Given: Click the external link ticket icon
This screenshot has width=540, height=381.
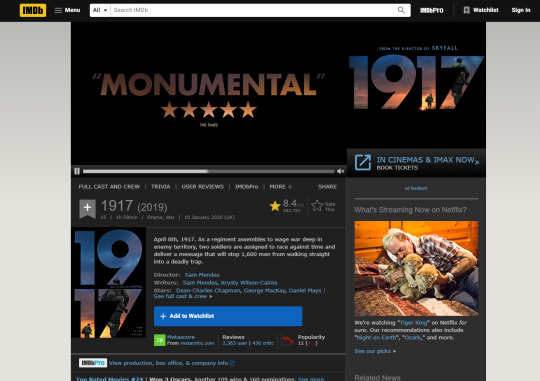Looking at the screenshot, I should coord(363,162).
